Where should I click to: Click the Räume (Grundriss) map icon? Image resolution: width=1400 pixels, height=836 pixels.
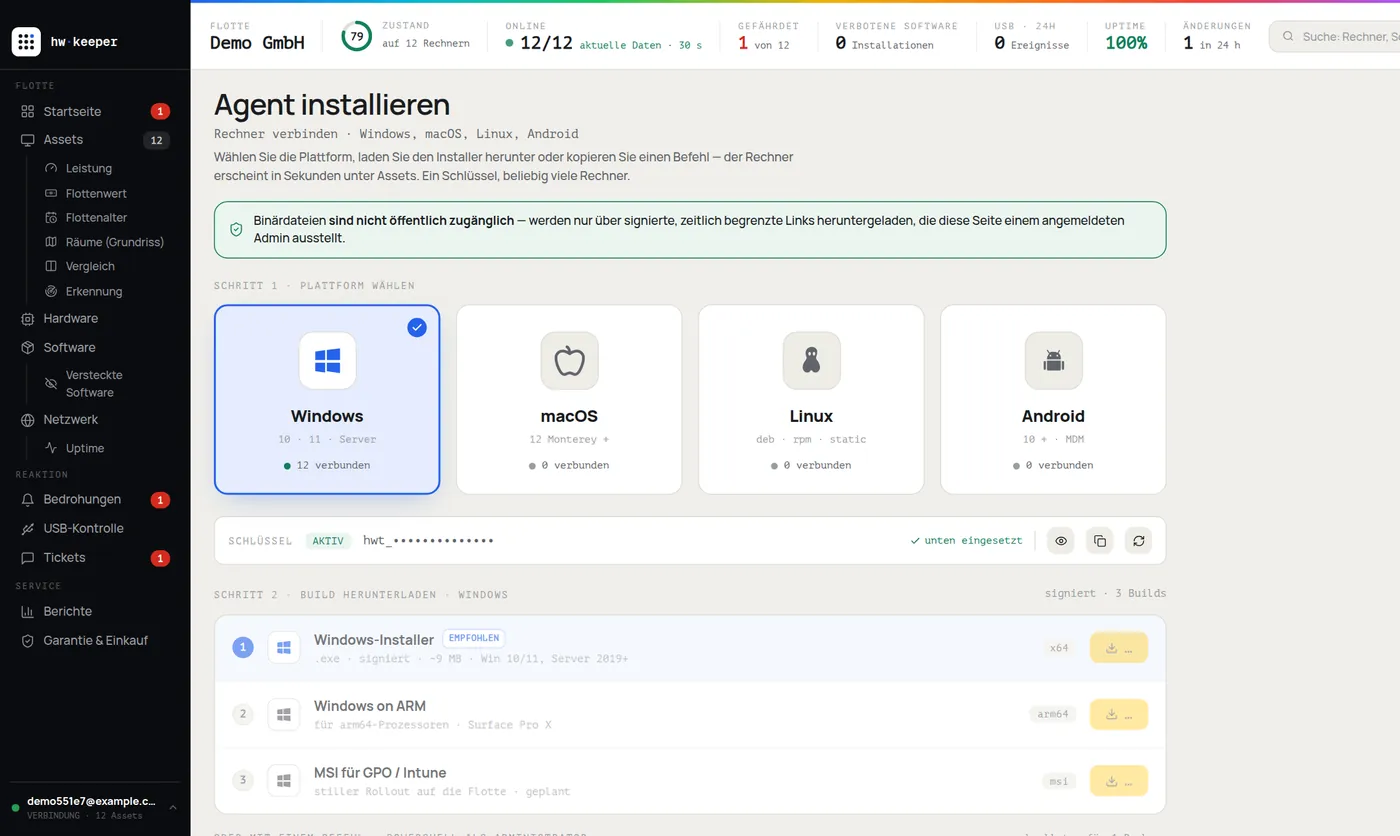point(52,242)
